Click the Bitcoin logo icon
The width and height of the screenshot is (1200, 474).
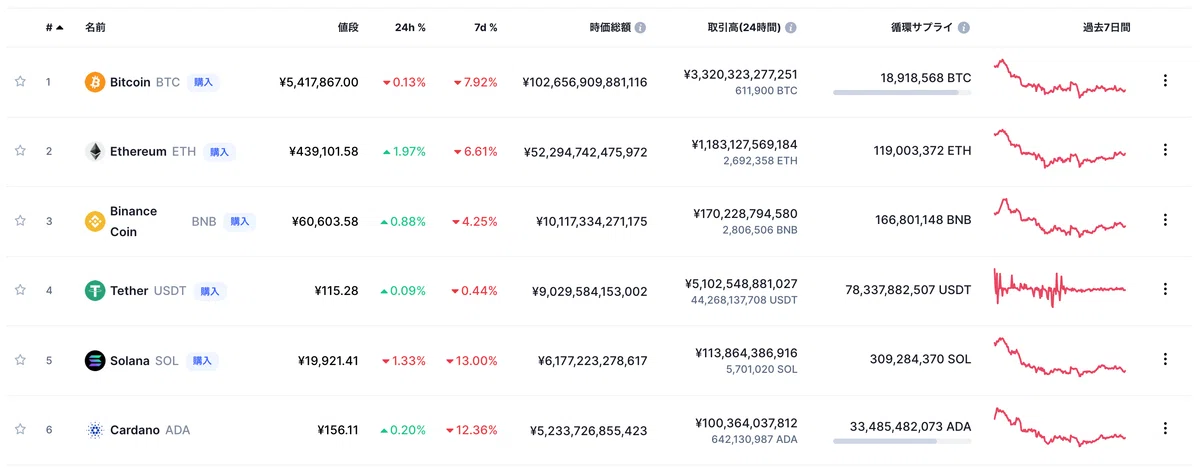click(x=95, y=82)
